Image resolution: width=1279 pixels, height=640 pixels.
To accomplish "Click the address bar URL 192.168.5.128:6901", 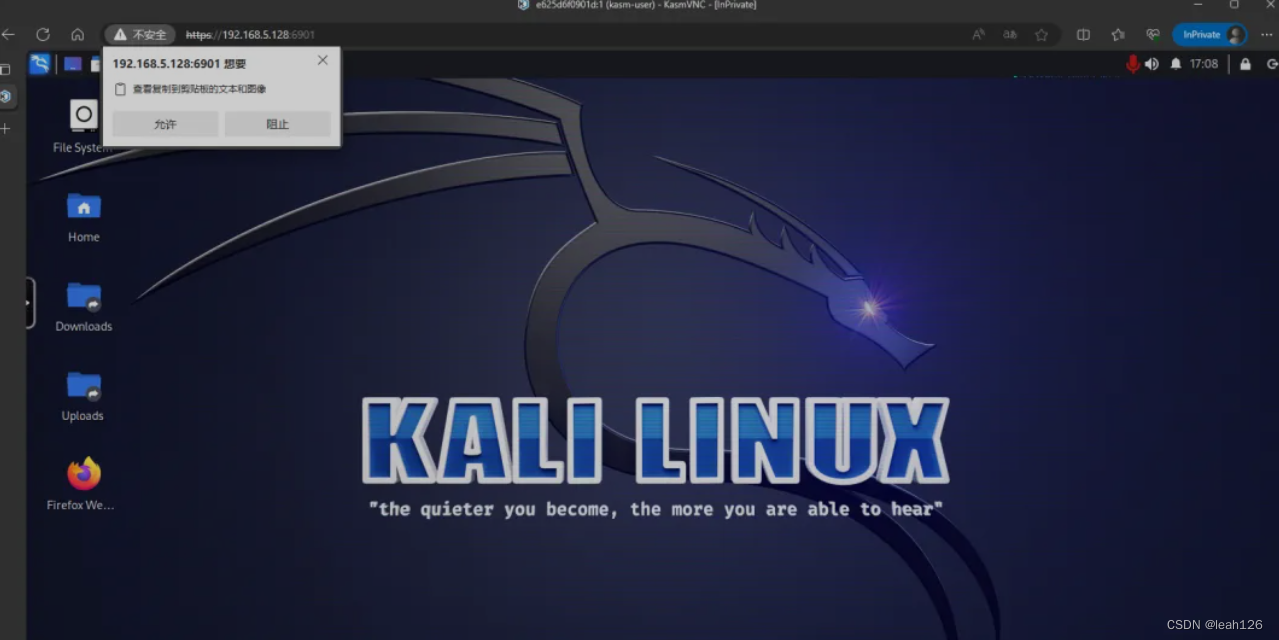I will click(x=250, y=34).
